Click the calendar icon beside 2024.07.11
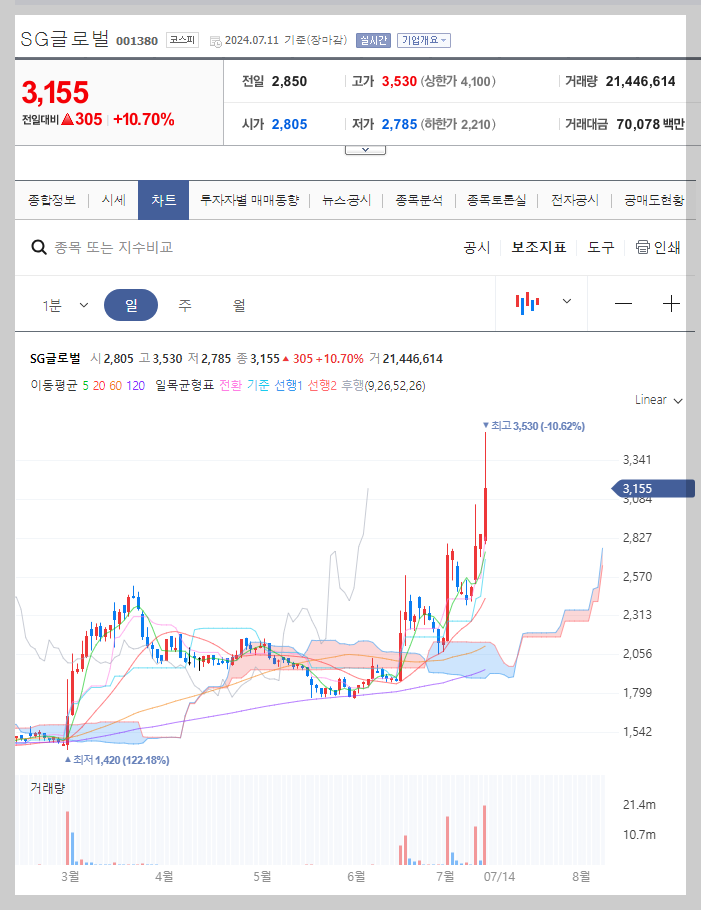Viewport: 701px width, 910px height. click(x=215, y=41)
